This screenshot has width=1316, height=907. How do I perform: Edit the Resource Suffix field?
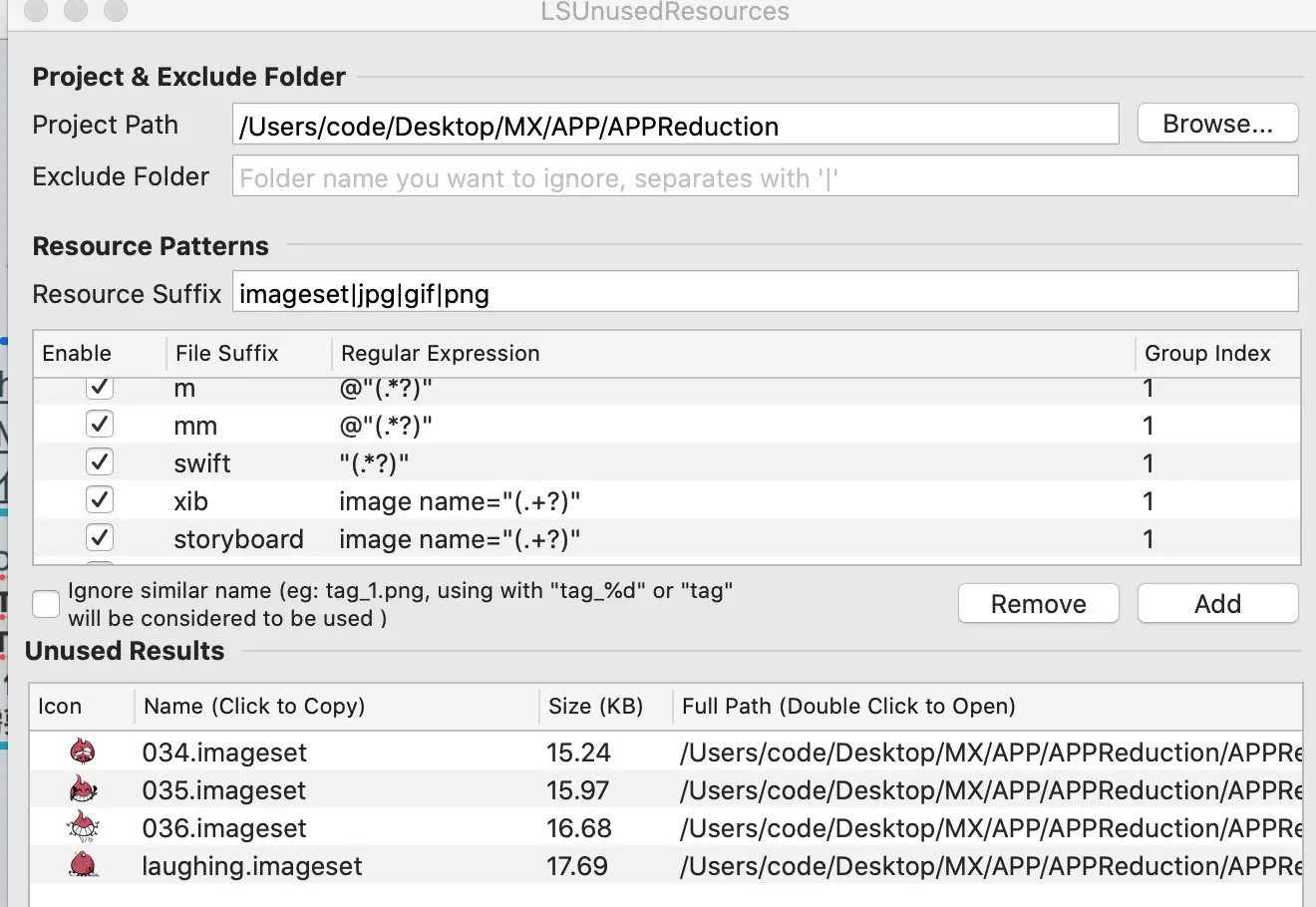click(765, 293)
